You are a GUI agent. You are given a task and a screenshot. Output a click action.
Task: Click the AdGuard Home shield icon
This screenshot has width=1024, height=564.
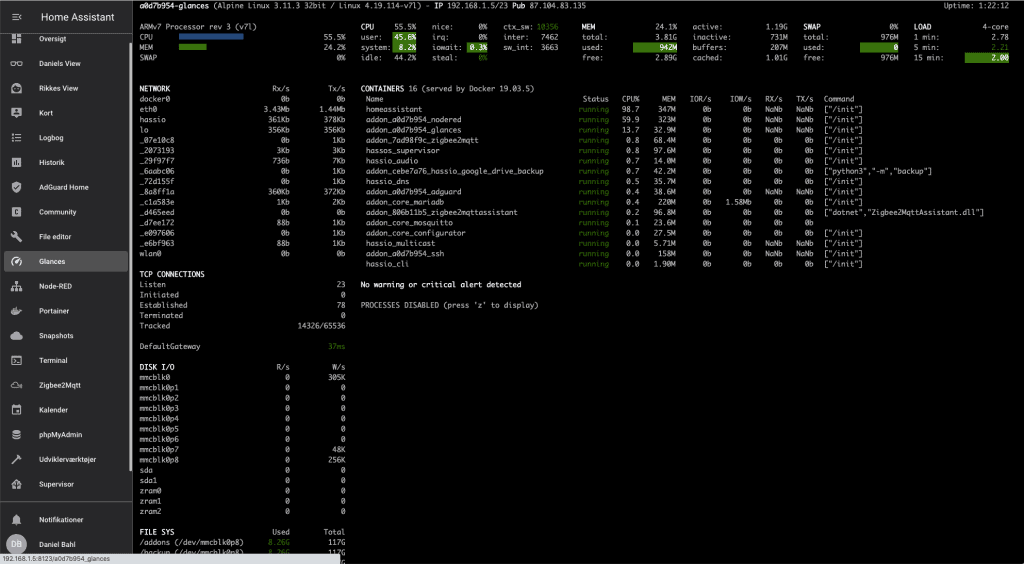(x=16, y=187)
